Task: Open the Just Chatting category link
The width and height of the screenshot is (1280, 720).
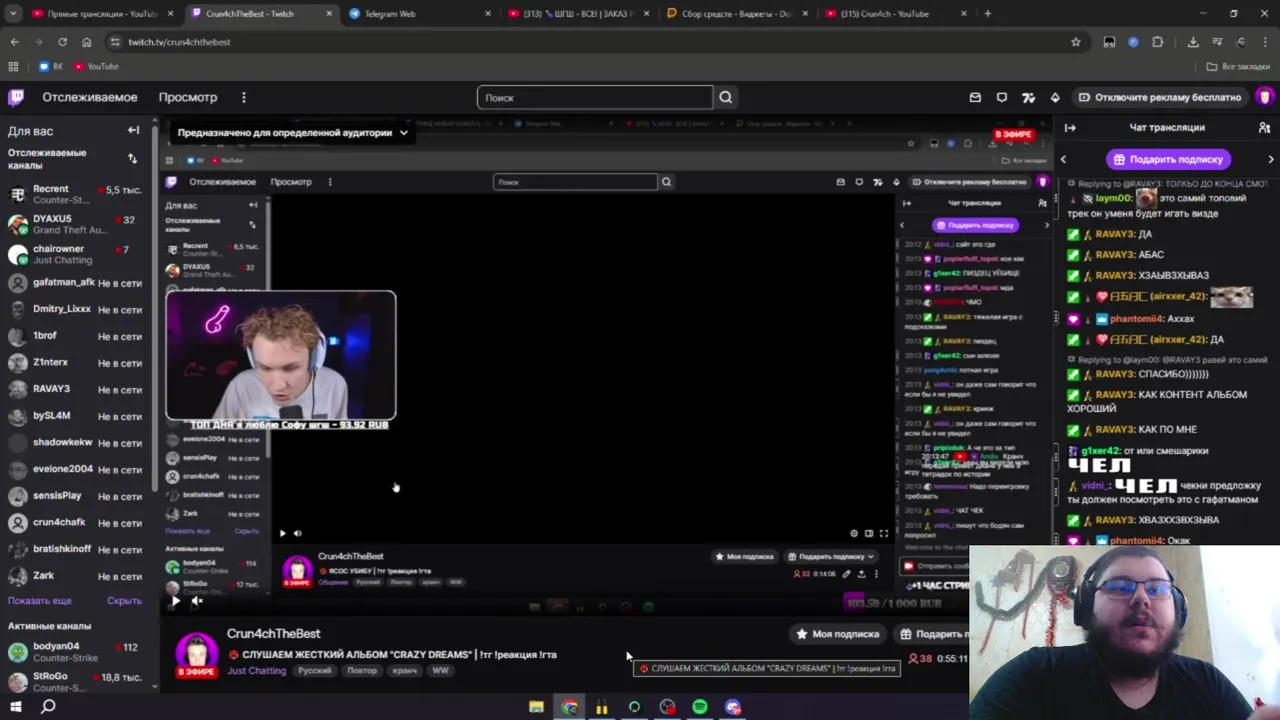Action: coord(256,671)
